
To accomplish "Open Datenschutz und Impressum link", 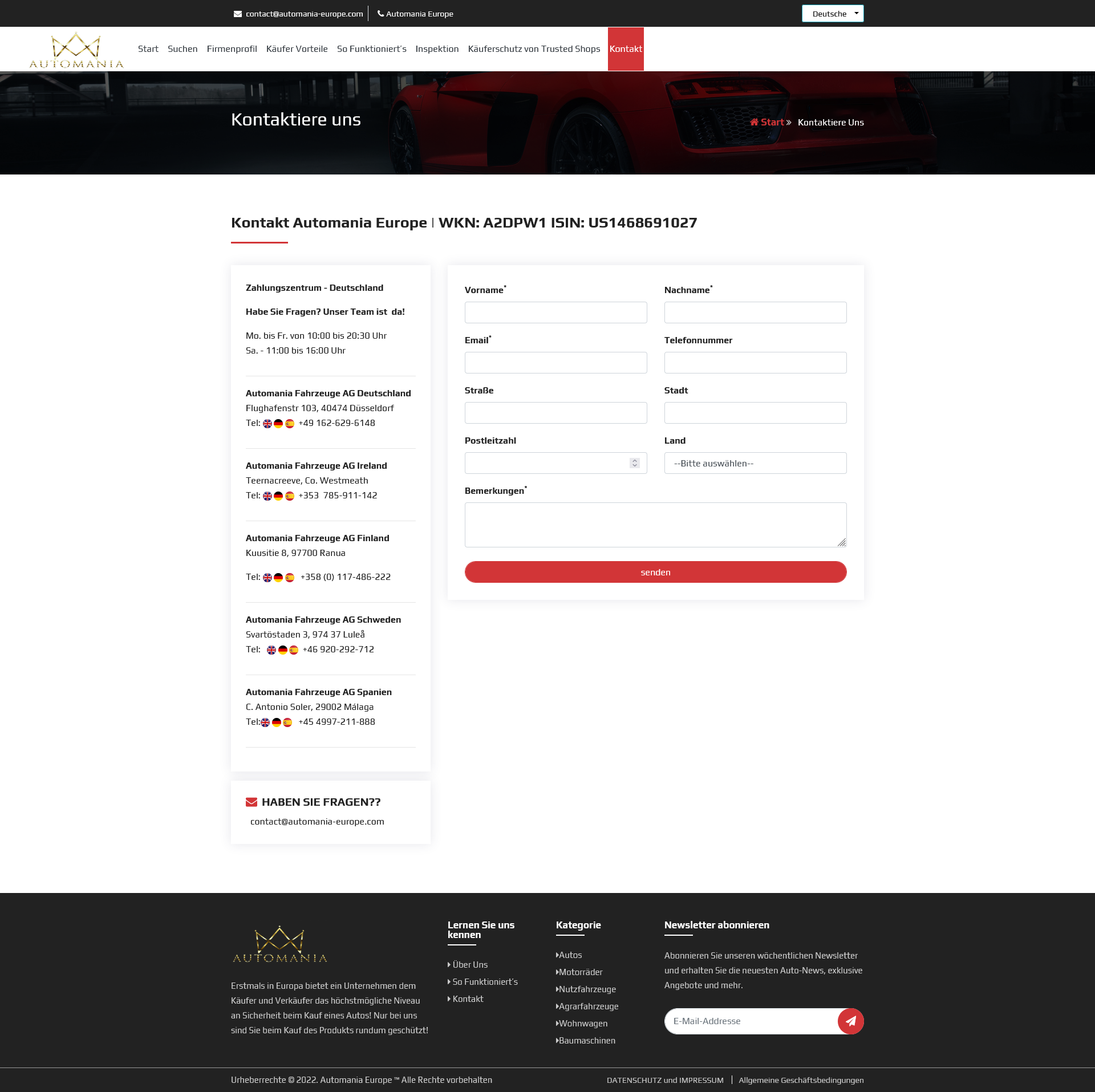I will pos(665,1080).
